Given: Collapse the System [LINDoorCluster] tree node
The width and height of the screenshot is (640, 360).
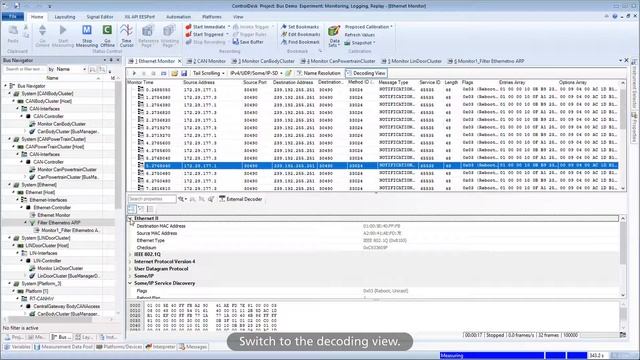Looking at the screenshot, I should pyautogui.click(x=9, y=238).
